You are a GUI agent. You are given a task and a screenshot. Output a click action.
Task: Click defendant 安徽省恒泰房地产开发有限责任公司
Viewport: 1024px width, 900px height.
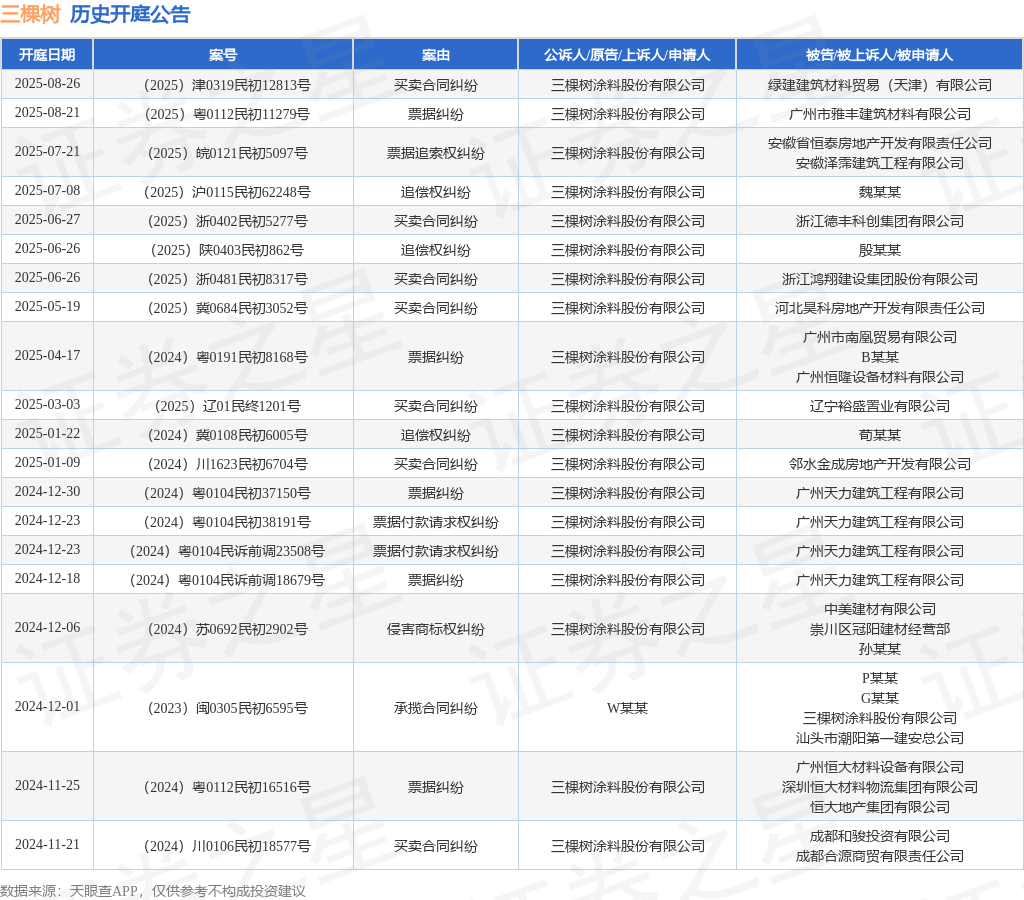880,143
